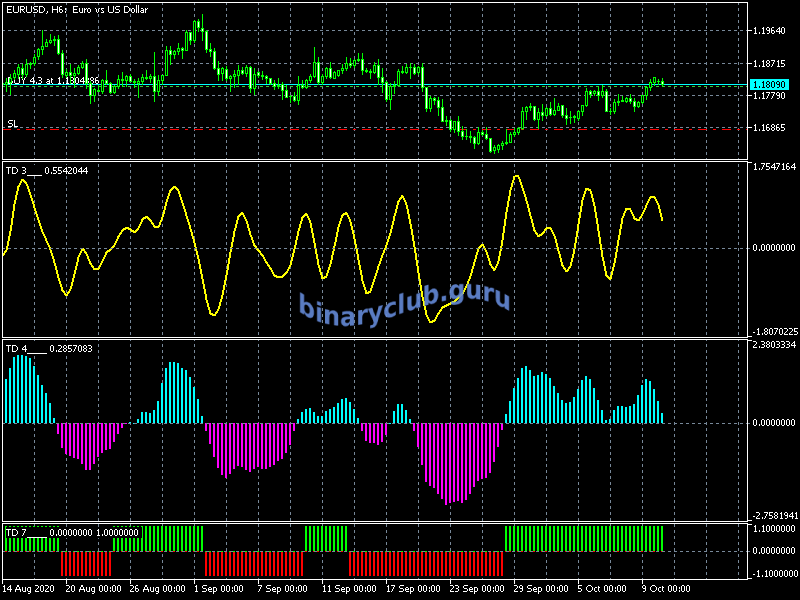Click the 1.100000 TD 7 scale value
The height and width of the screenshot is (600, 800).
(x=775, y=528)
